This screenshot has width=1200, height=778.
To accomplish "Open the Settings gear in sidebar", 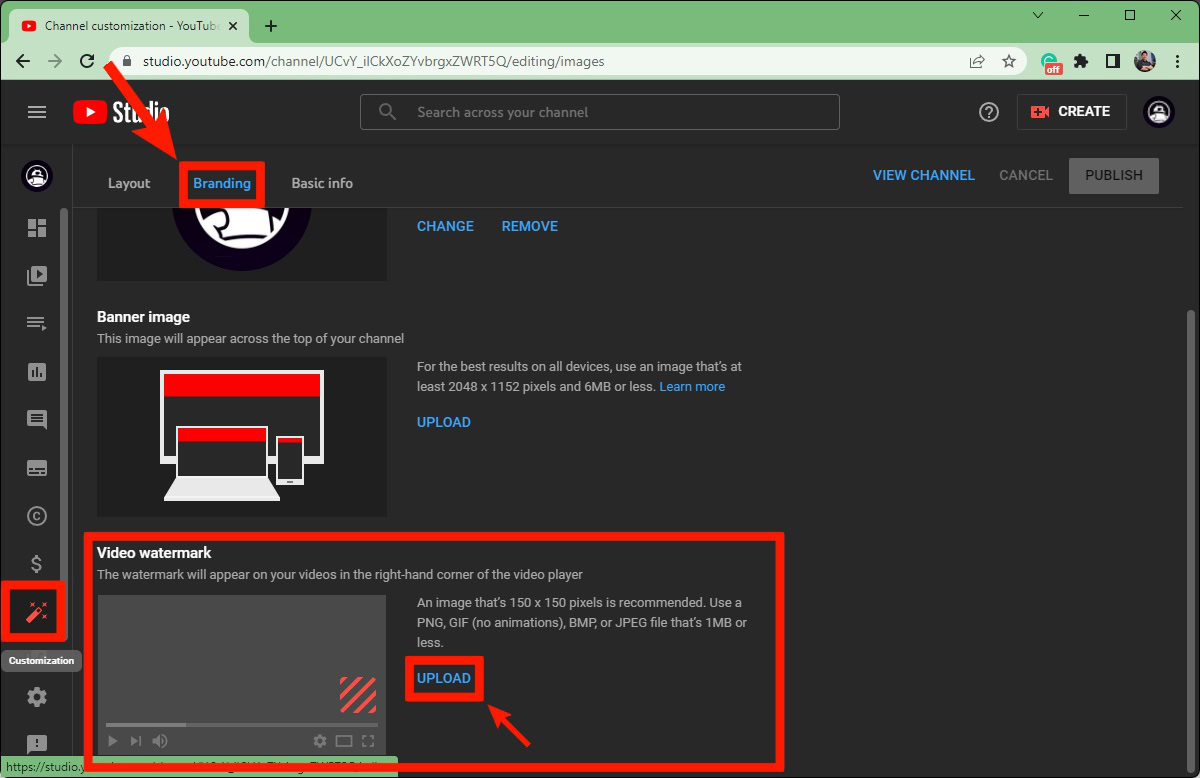I will coord(37,697).
